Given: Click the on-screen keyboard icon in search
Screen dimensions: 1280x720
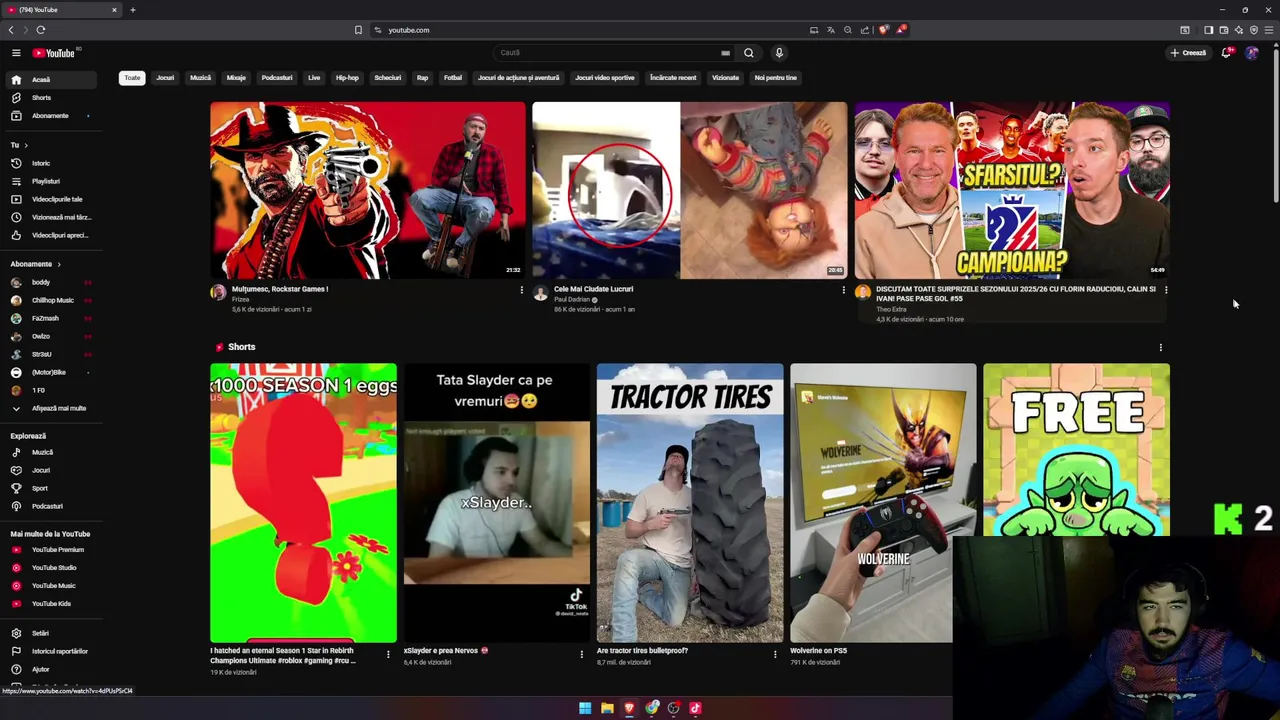Looking at the screenshot, I should pyautogui.click(x=725, y=53).
